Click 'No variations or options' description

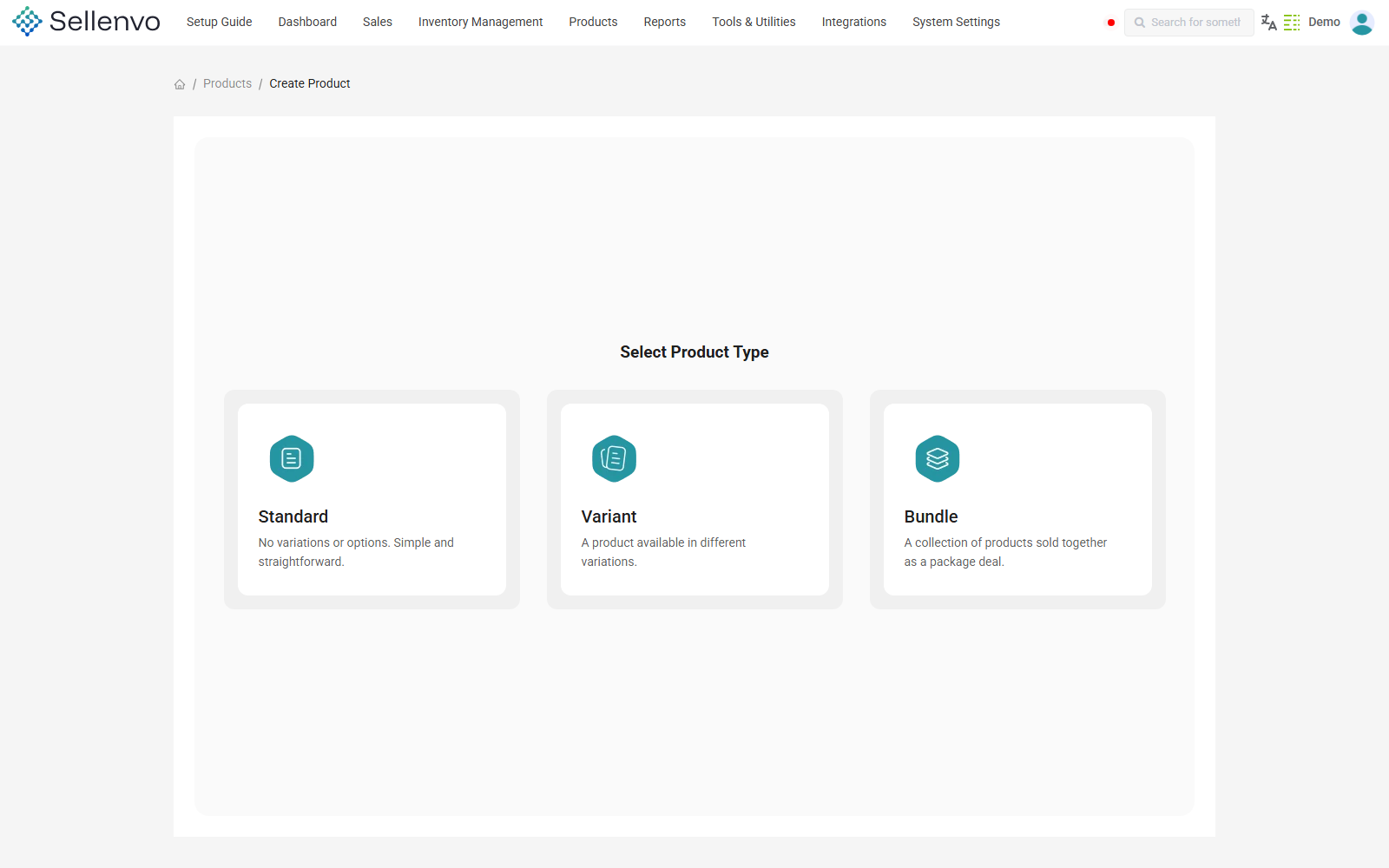coord(356,552)
